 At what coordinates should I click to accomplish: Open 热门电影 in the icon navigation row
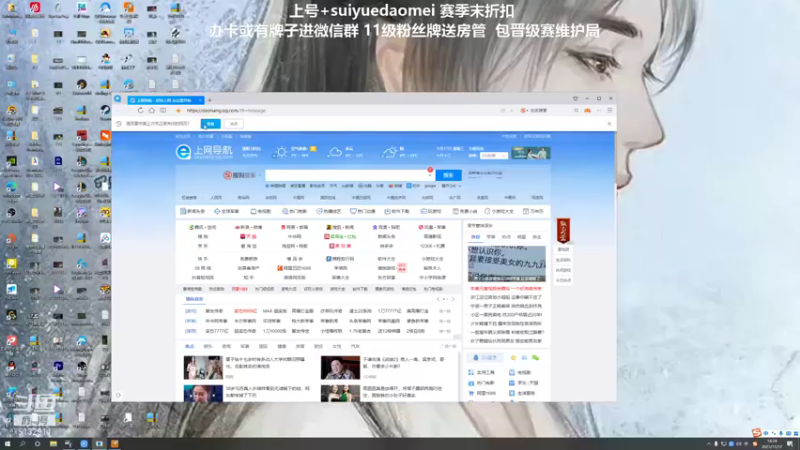coord(294,211)
